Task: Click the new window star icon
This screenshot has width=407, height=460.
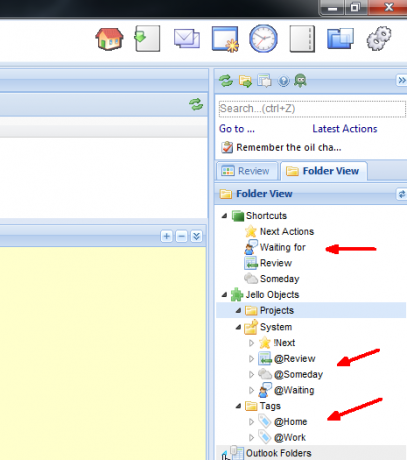Action: pos(226,39)
